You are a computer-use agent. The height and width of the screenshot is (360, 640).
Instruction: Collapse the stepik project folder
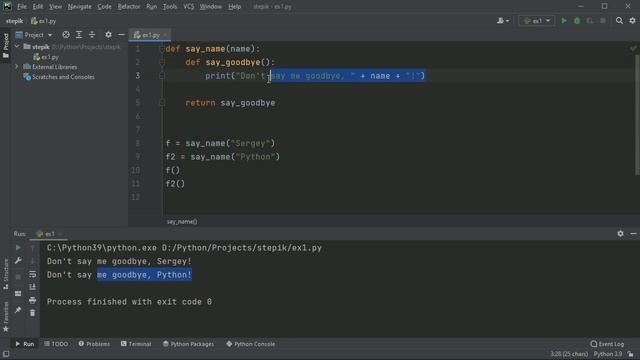pos(17,47)
